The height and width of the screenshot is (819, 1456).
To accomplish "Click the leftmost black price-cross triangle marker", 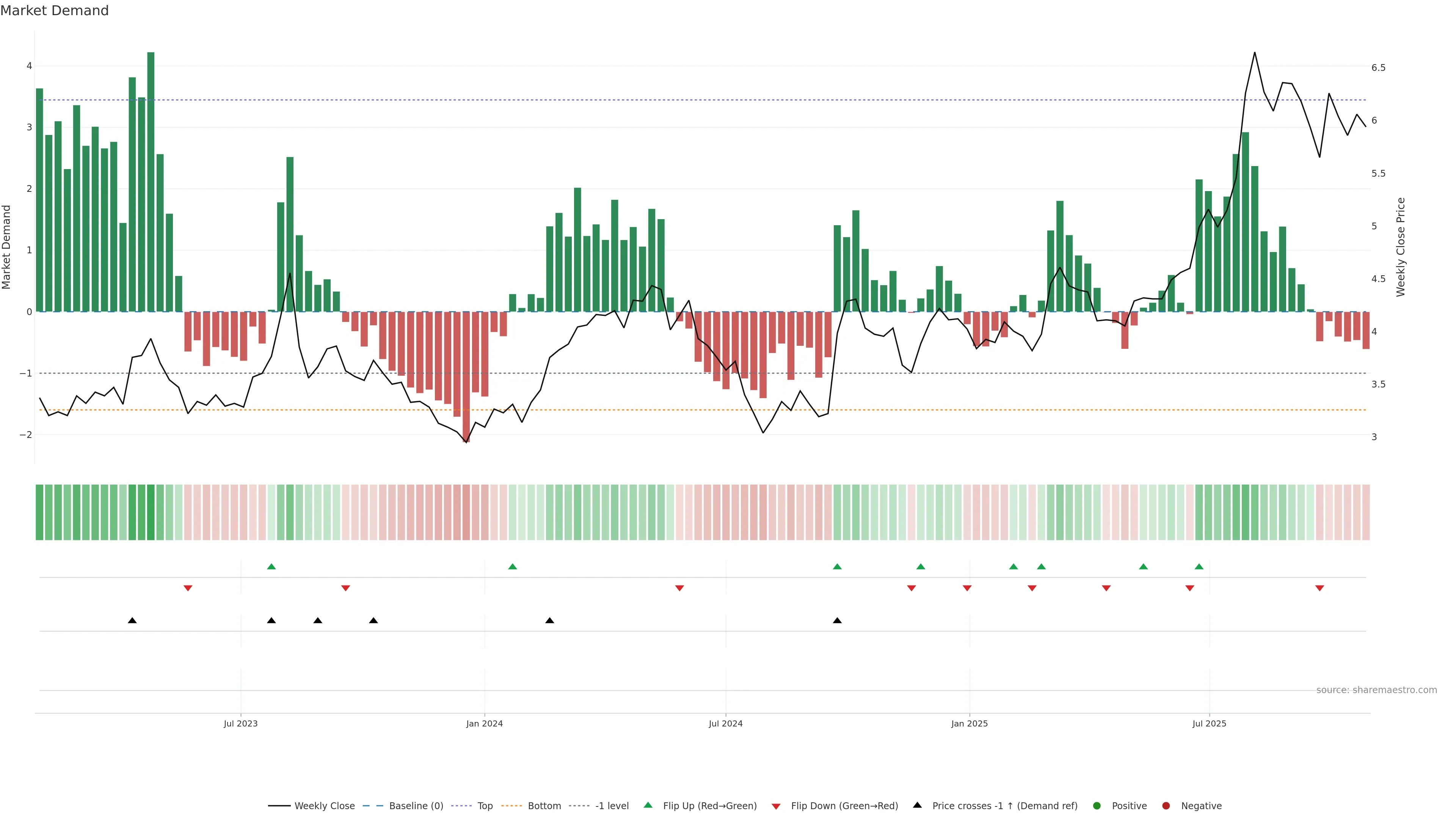I will (132, 621).
